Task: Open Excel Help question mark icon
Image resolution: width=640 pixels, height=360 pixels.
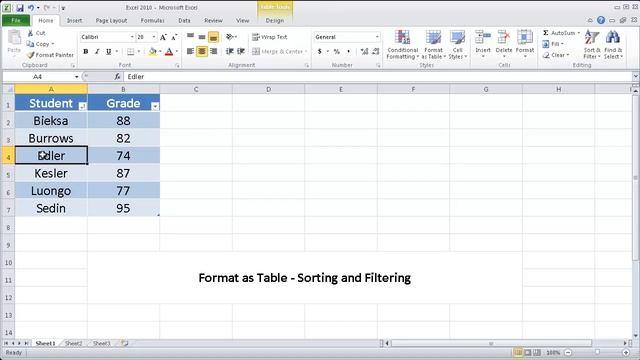Action: pos(601,20)
